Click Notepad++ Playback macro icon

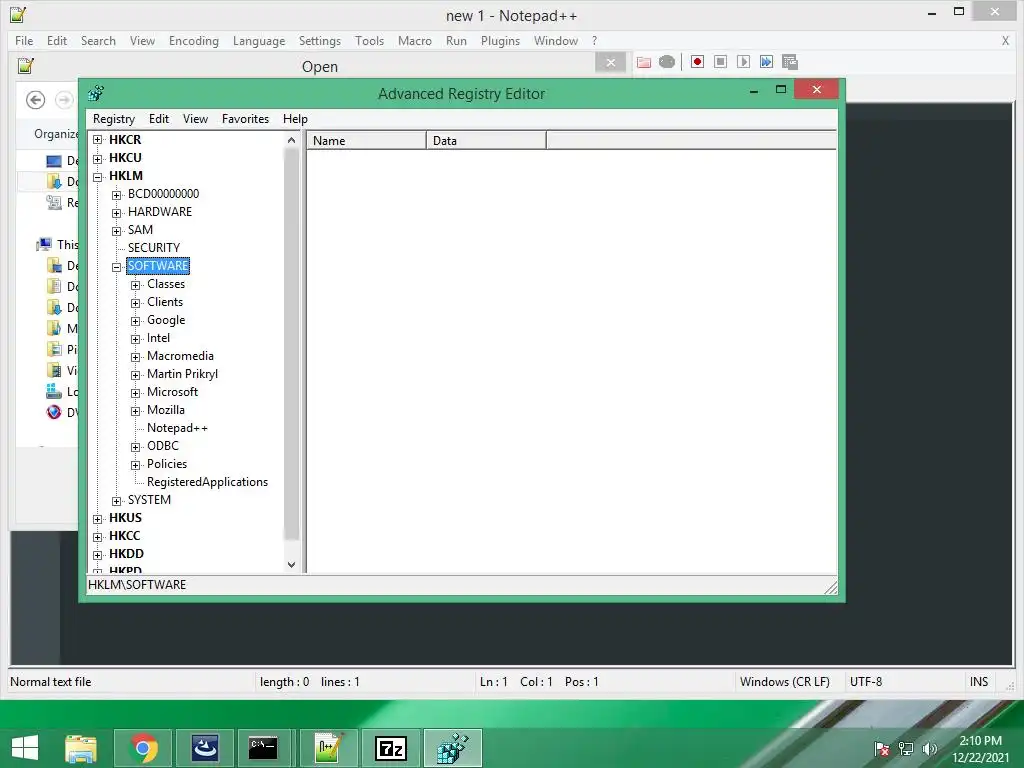(x=743, y=61)
